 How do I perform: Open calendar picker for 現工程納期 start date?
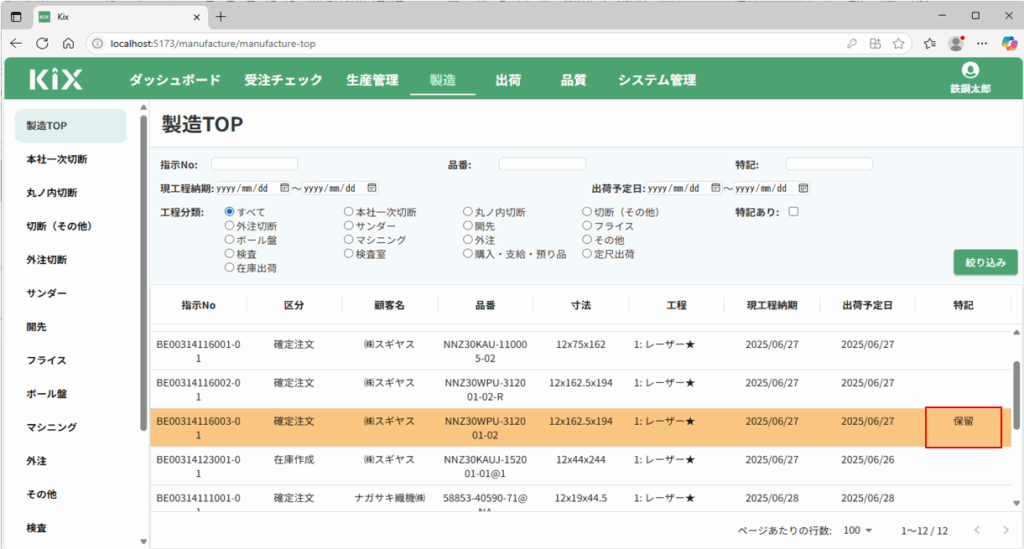(285, 188)
